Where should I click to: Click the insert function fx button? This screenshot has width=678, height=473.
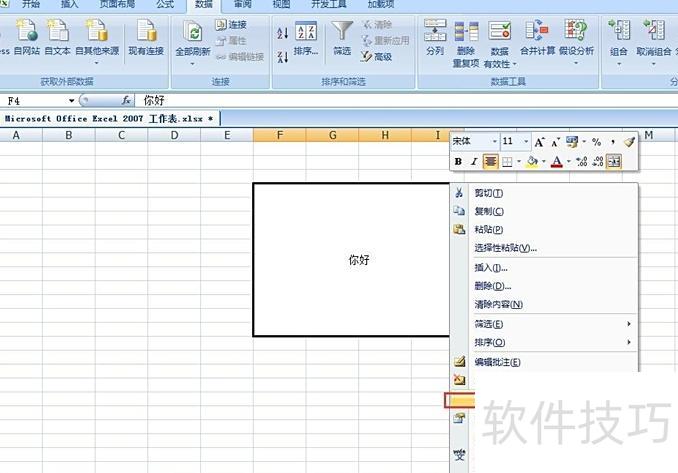126,101
